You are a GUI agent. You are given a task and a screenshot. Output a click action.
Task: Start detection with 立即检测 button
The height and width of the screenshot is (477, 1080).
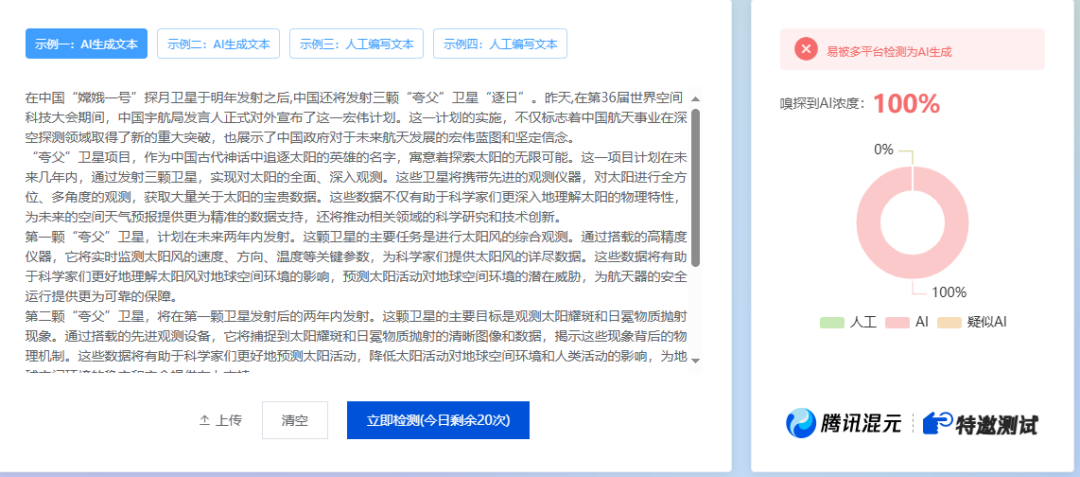[437, 420]
